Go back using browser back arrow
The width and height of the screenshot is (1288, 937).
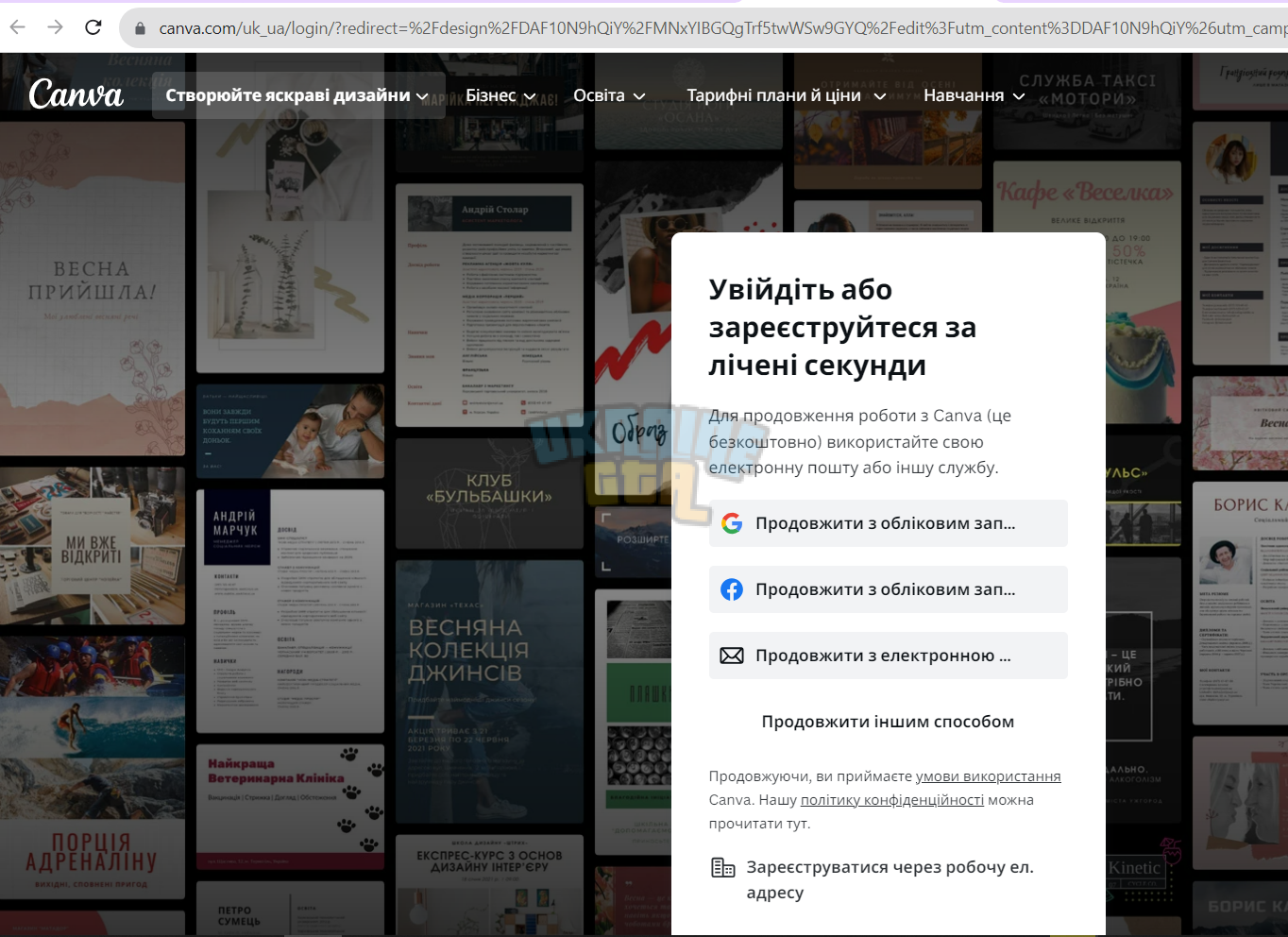(x=17, y=27)
